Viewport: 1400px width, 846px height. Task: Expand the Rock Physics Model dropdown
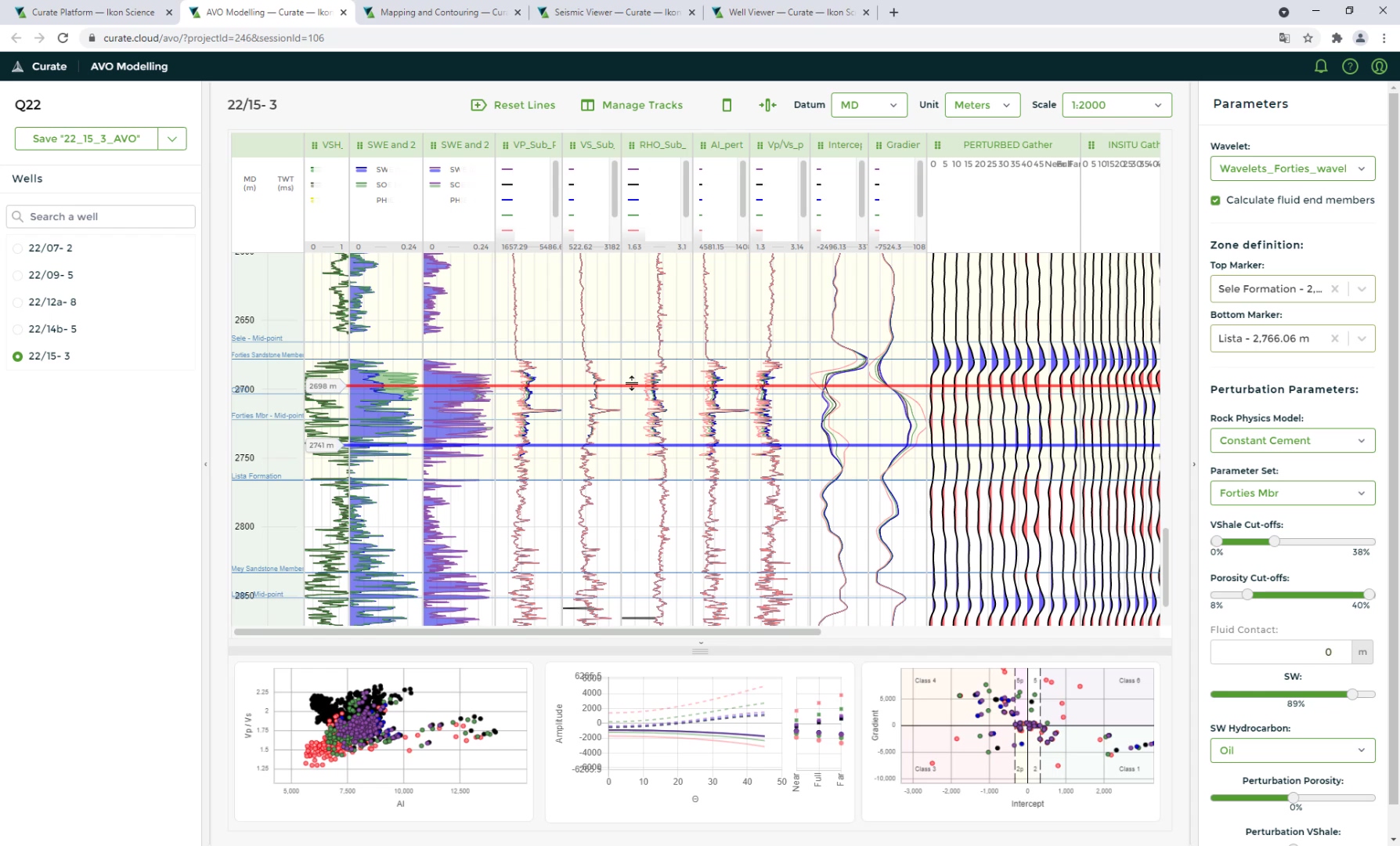(x=1293, y=440)
